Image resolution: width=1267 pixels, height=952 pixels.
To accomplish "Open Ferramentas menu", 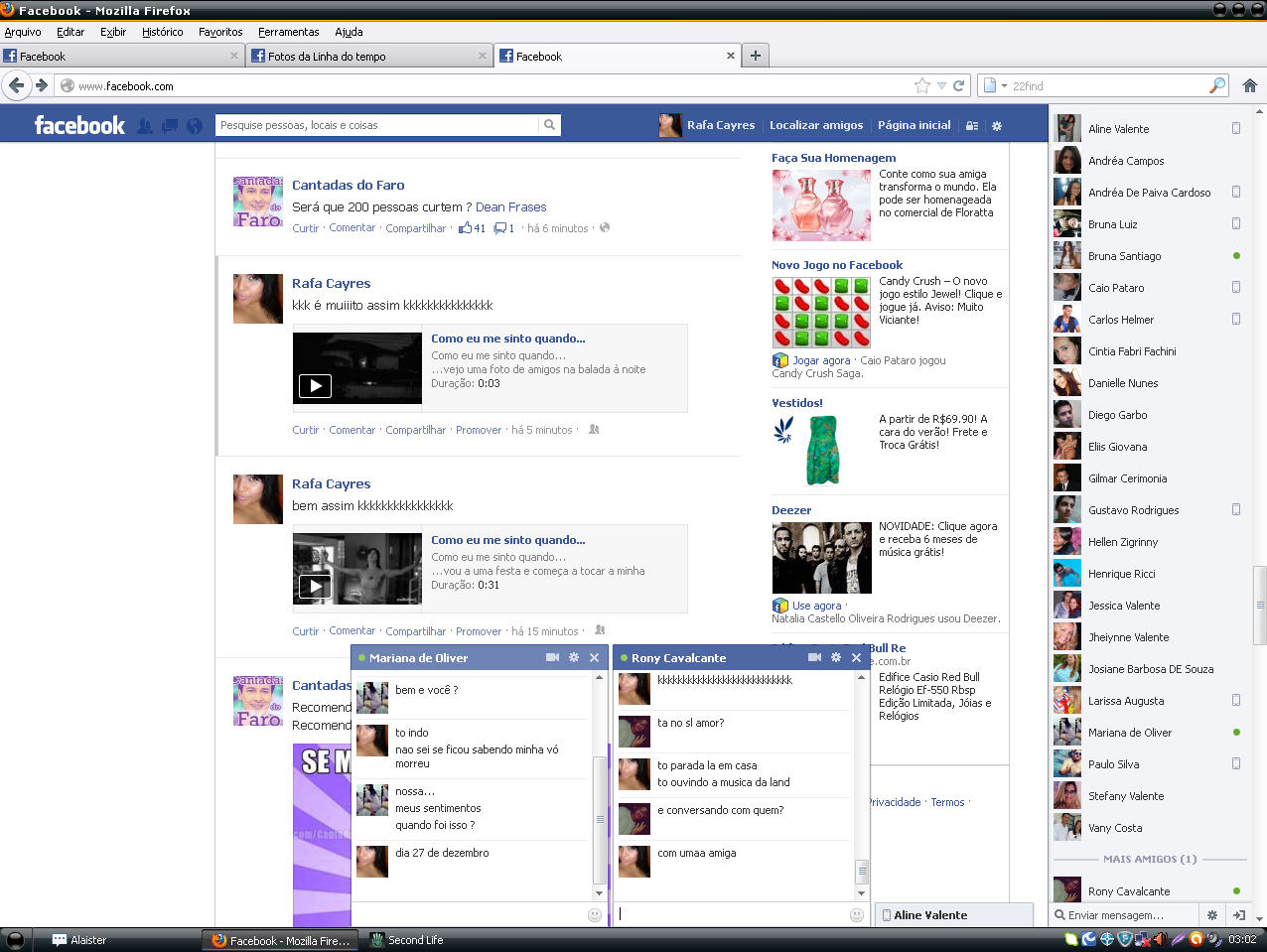I will [289, 32].
